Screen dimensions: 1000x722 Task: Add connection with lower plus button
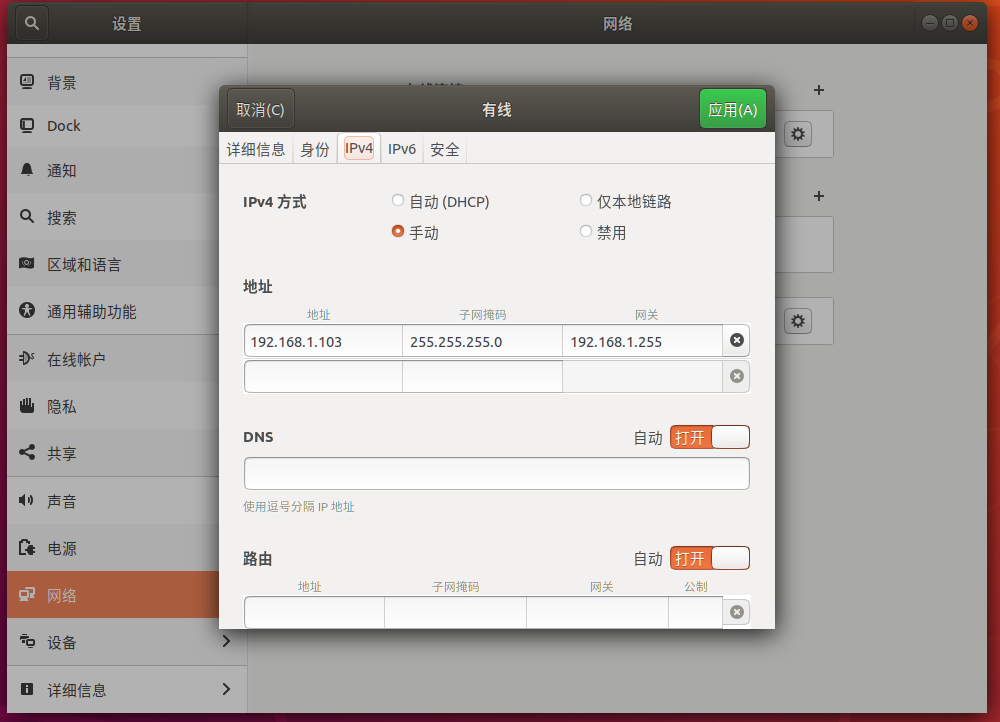tap(819, 196)
